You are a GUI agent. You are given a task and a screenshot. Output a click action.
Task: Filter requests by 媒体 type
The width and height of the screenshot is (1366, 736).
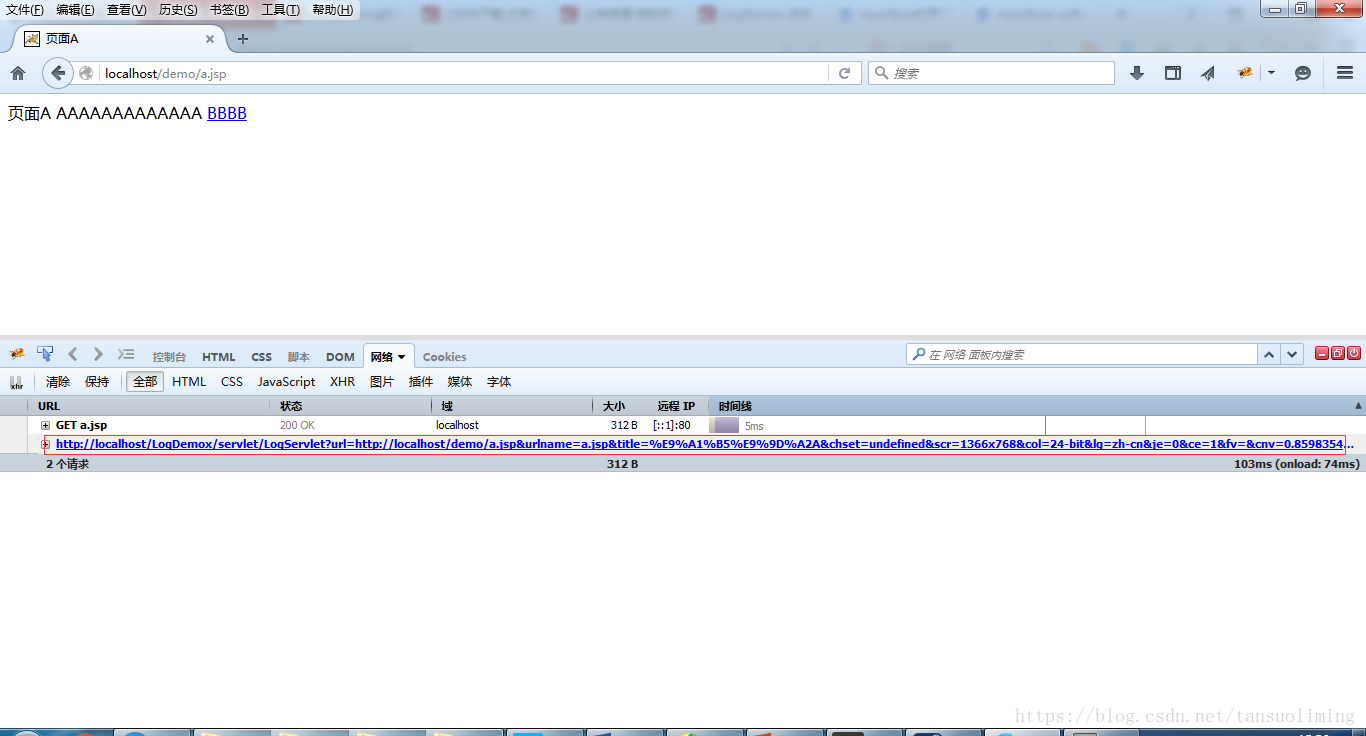460,382
